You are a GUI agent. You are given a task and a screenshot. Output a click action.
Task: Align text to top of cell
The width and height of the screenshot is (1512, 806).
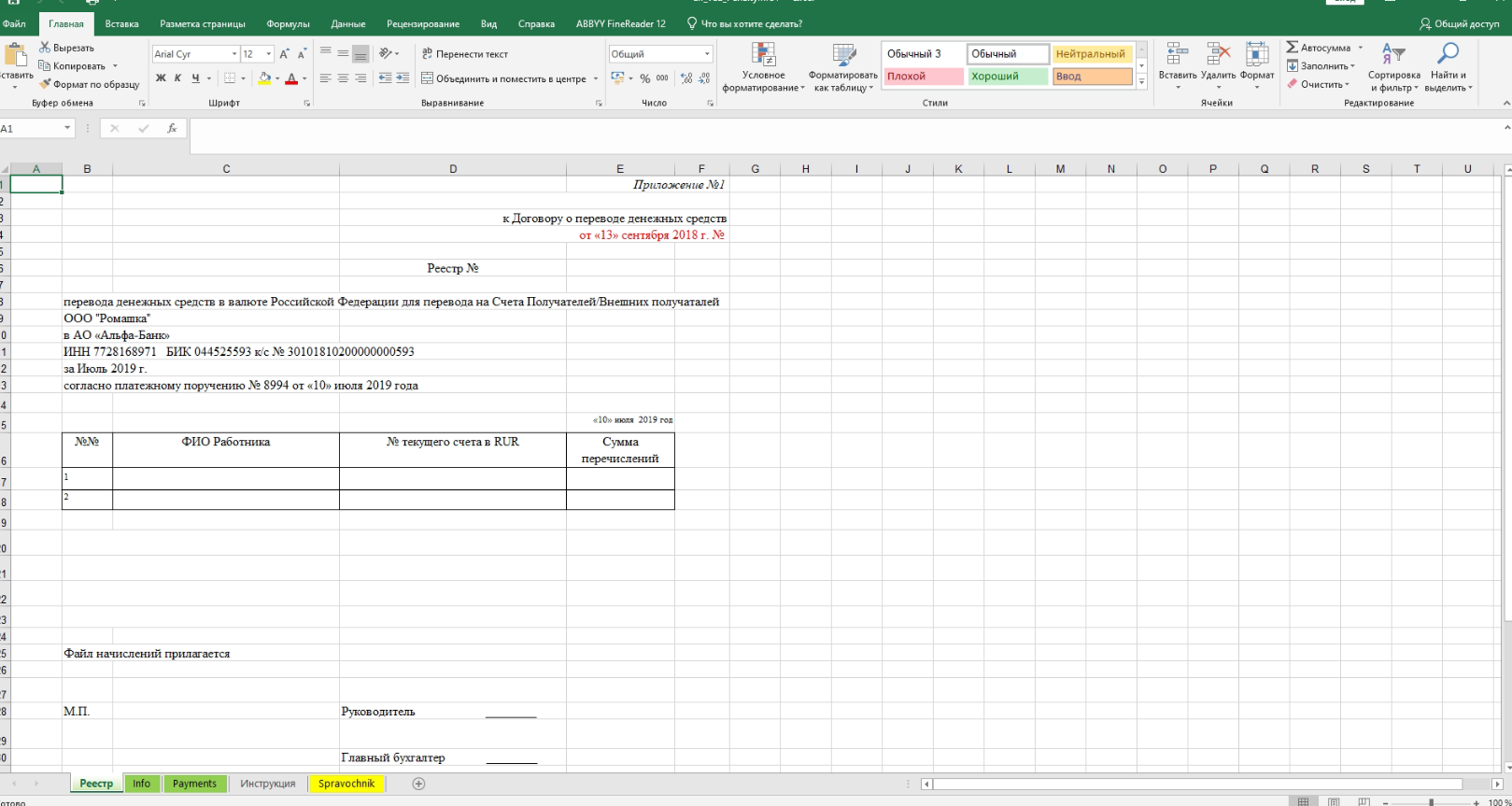click(325, 53)
